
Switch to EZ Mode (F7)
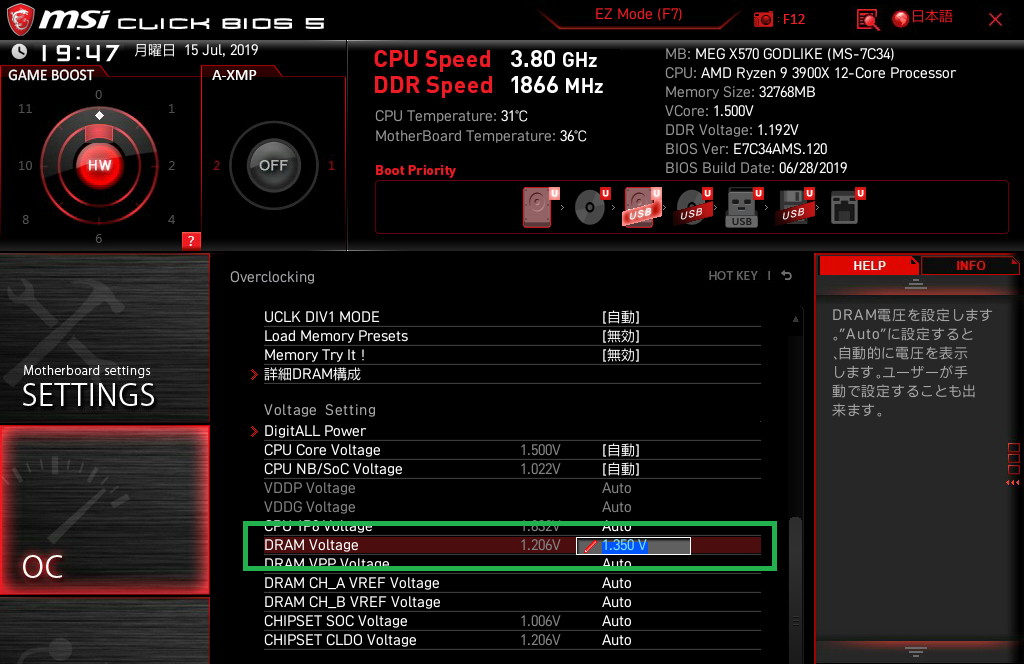click(x=638, y=14)
